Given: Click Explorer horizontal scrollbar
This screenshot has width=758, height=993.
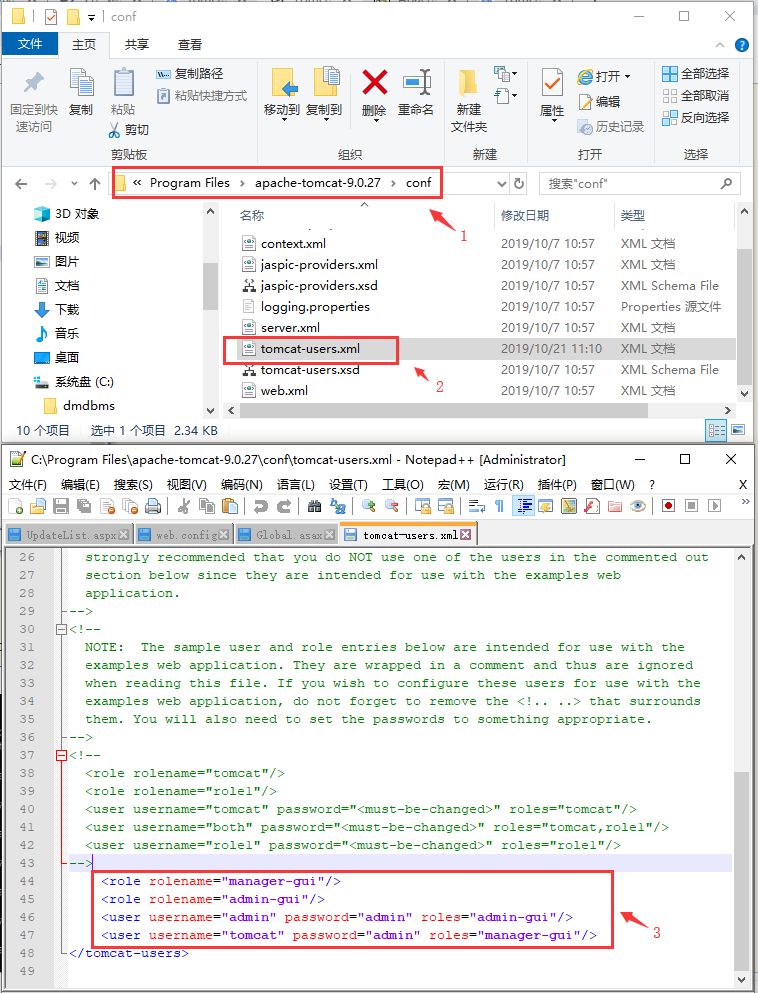Looking at the screenshot, I should click(443, 410).
